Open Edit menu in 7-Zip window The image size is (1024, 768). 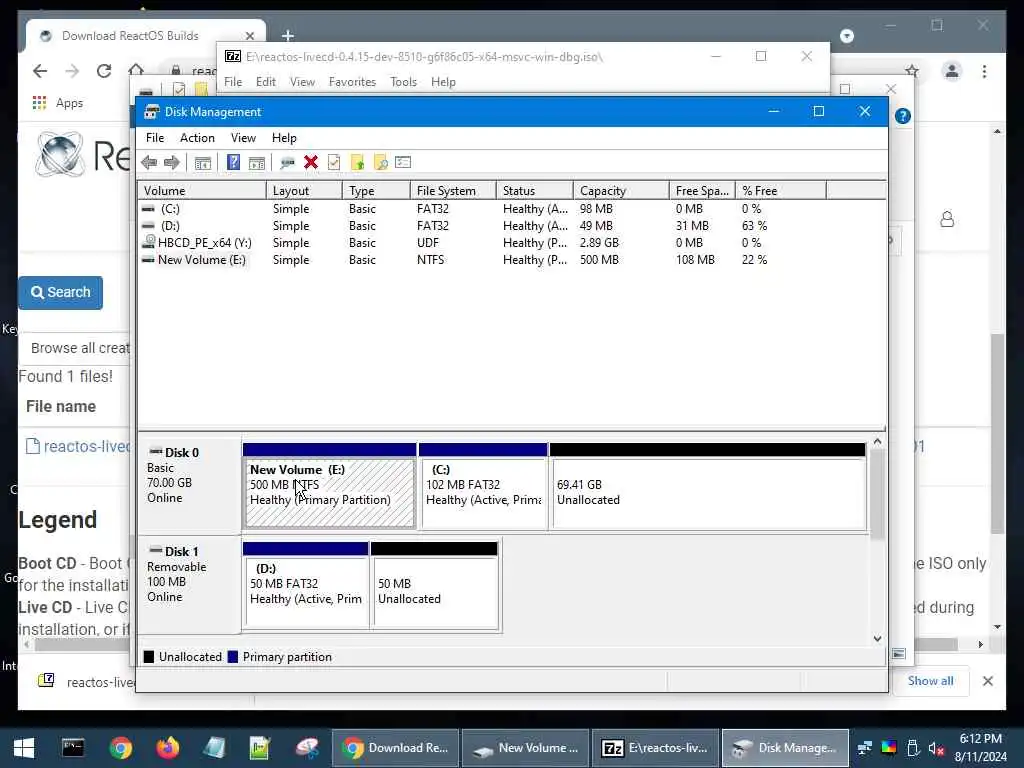[265, 82]
